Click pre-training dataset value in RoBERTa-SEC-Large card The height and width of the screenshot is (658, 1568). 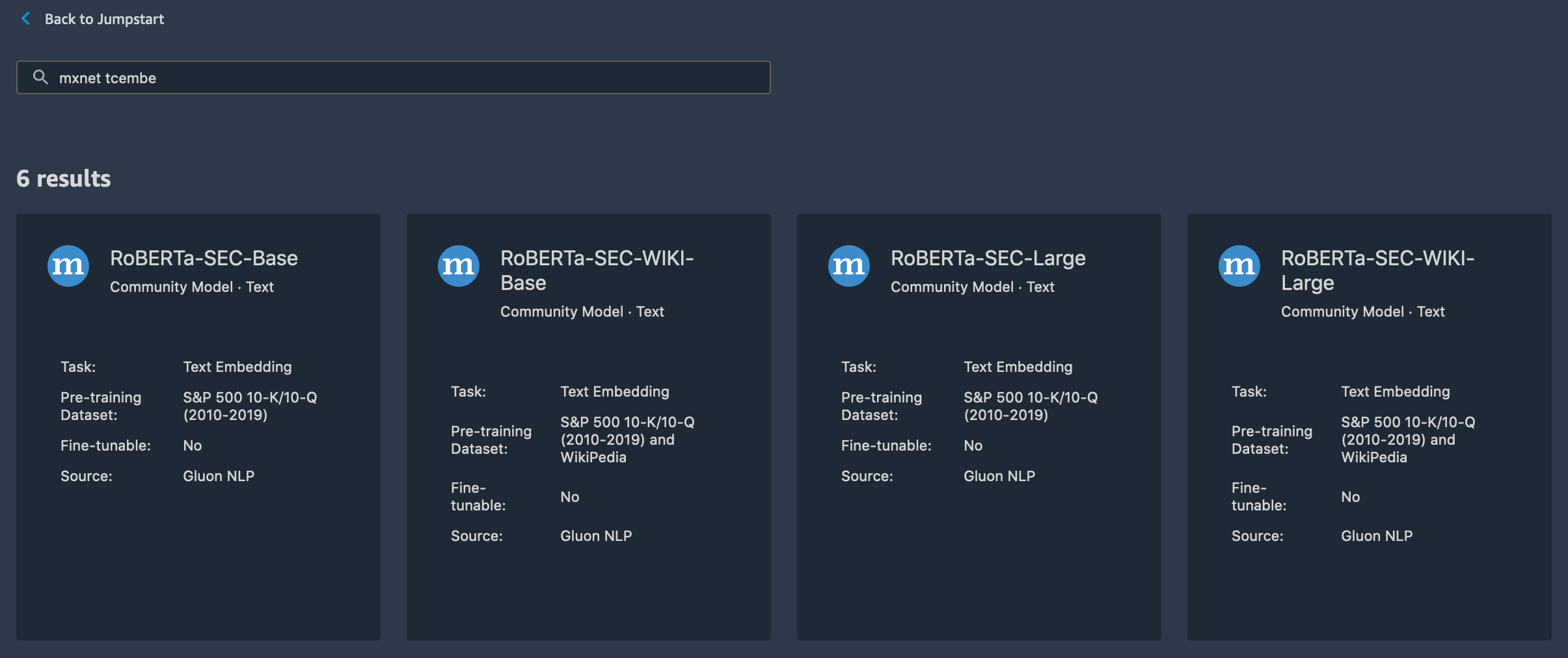(1031, 406)
